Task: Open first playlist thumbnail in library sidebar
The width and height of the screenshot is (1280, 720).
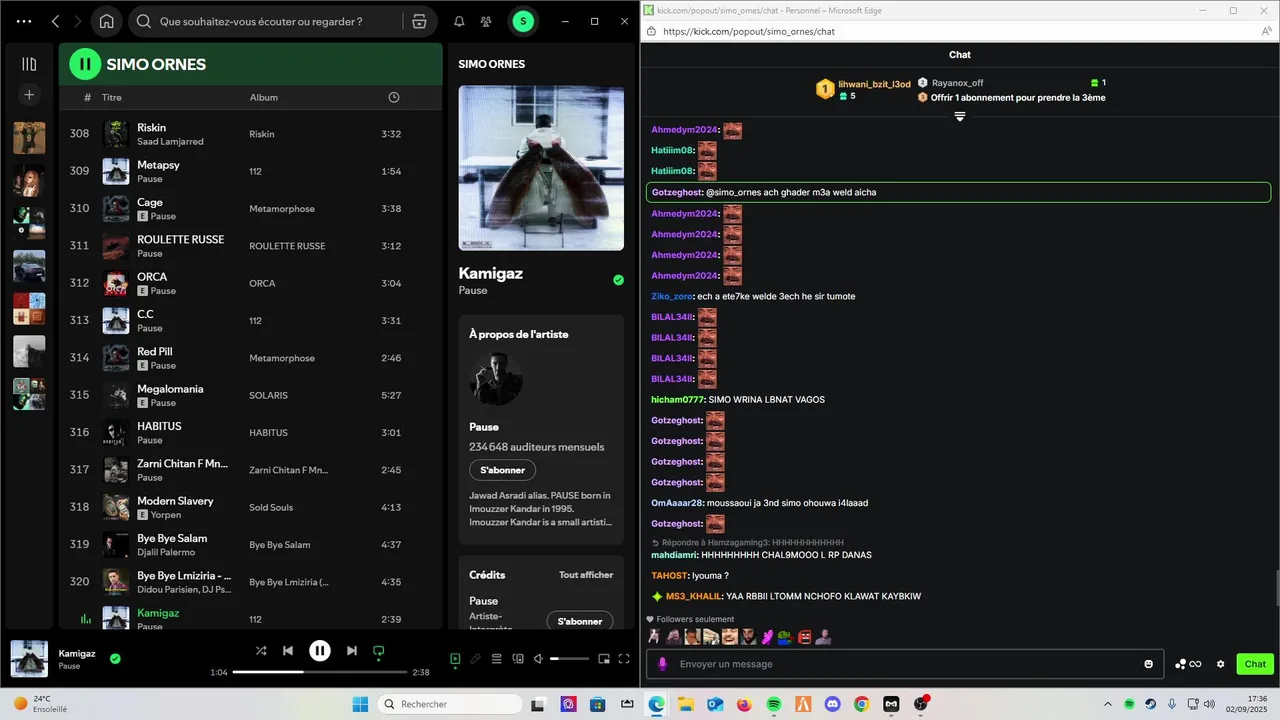Action: 29,138
